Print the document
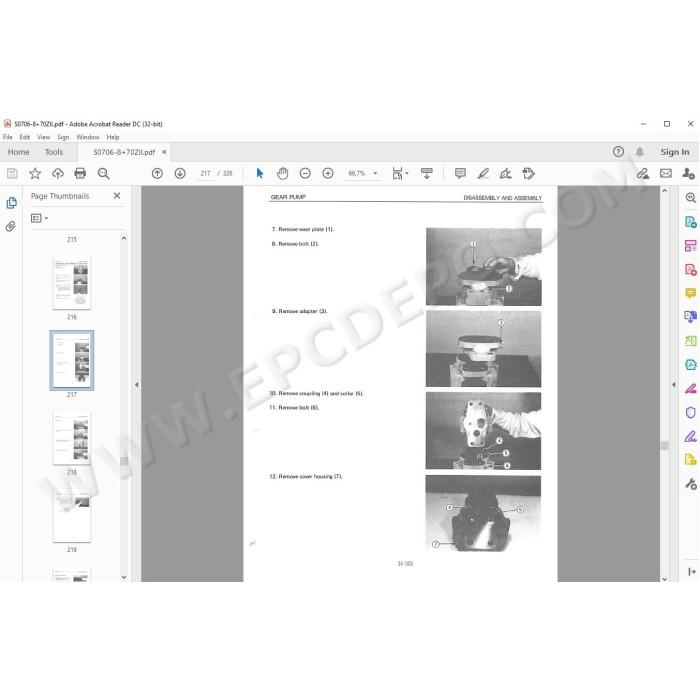The height and width of the screenshot is (700, 700). (x=80, y=173)
